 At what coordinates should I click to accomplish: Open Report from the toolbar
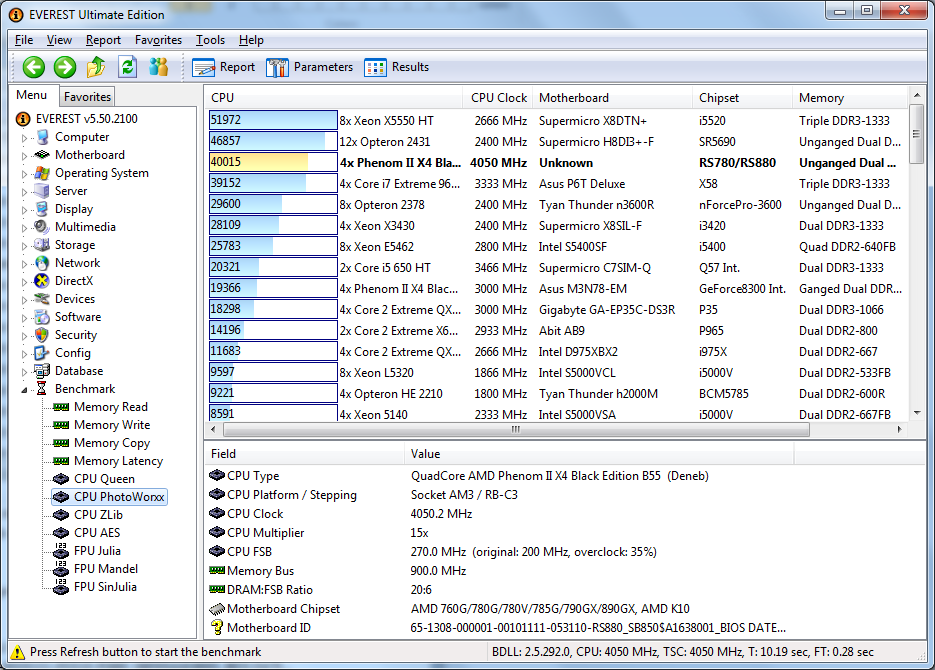tap(224, 67)
